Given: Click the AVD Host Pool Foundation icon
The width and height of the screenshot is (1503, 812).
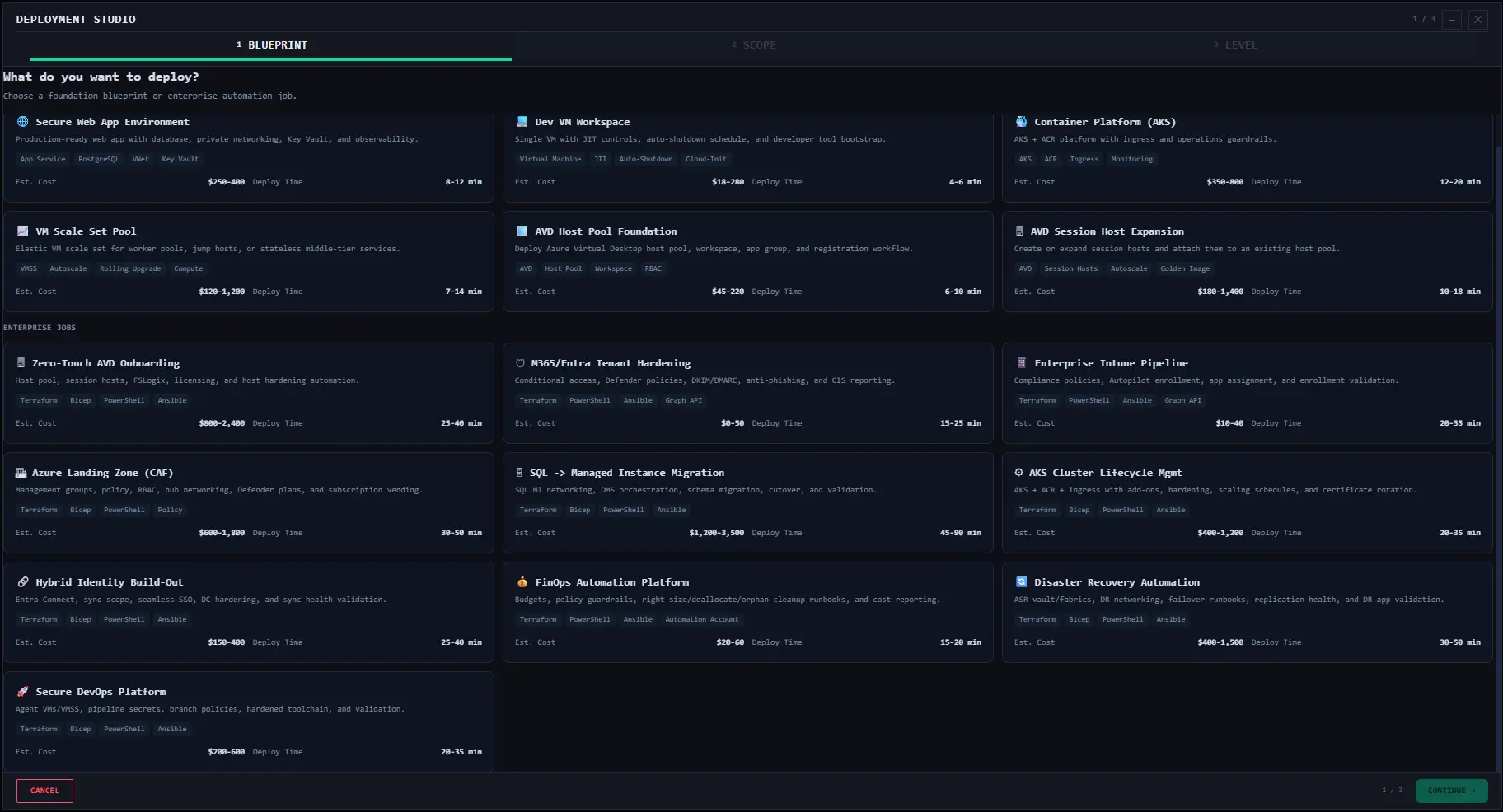Looking at the screenshot, I should [x=522, y=231].
